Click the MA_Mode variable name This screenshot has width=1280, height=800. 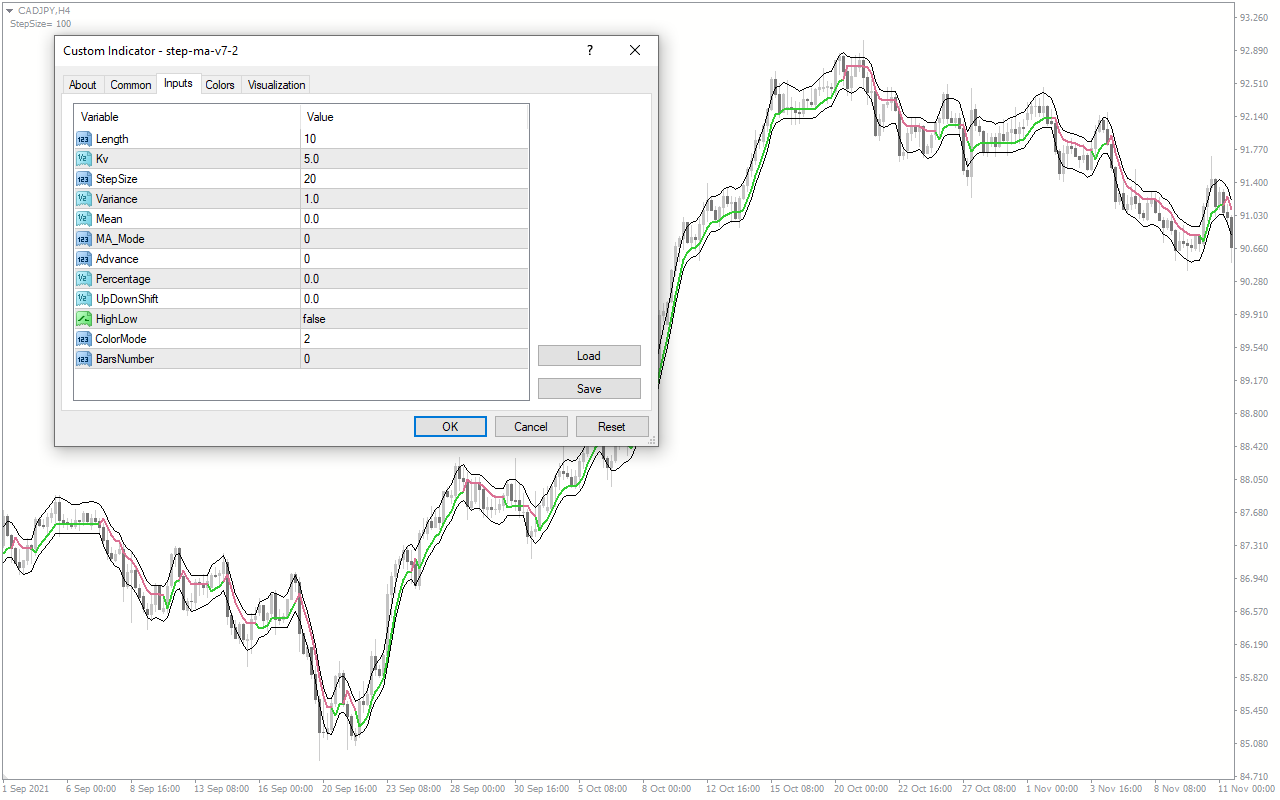point(120,239)
